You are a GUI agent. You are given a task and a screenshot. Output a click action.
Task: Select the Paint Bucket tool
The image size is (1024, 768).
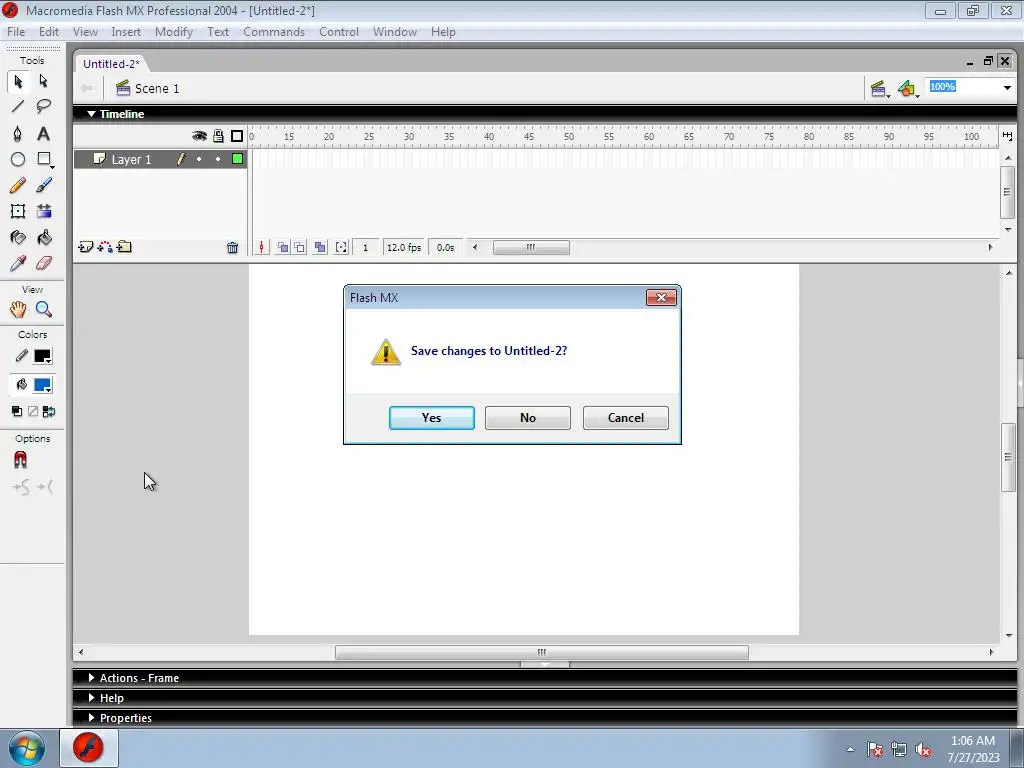pyautogui.click(x=44, y=238)
